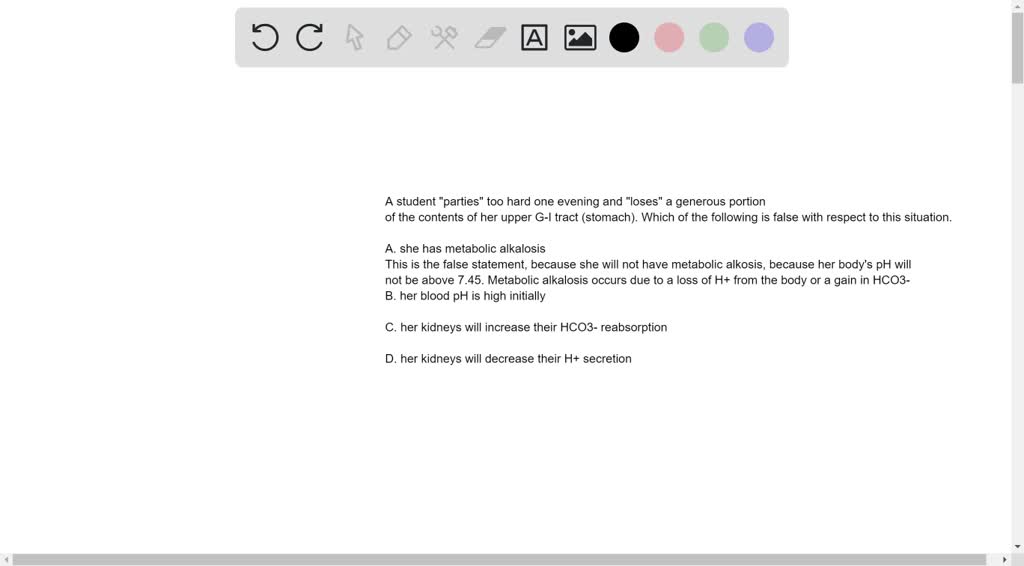
Task: Select the pointer cursor tool
Action: tap(355, 37)
